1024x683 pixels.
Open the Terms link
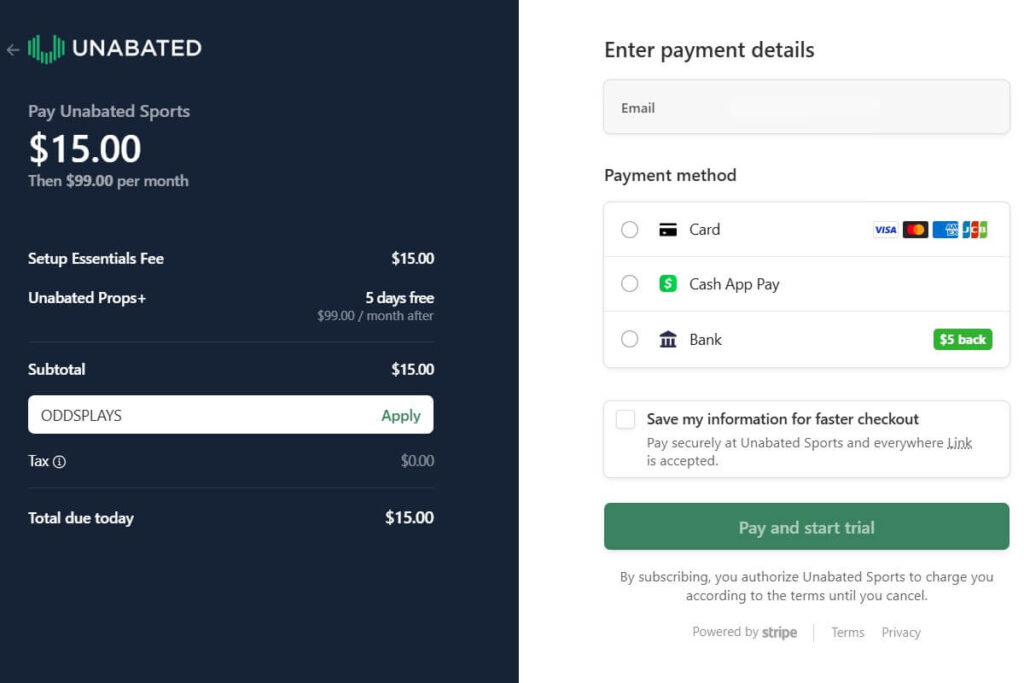847,632
